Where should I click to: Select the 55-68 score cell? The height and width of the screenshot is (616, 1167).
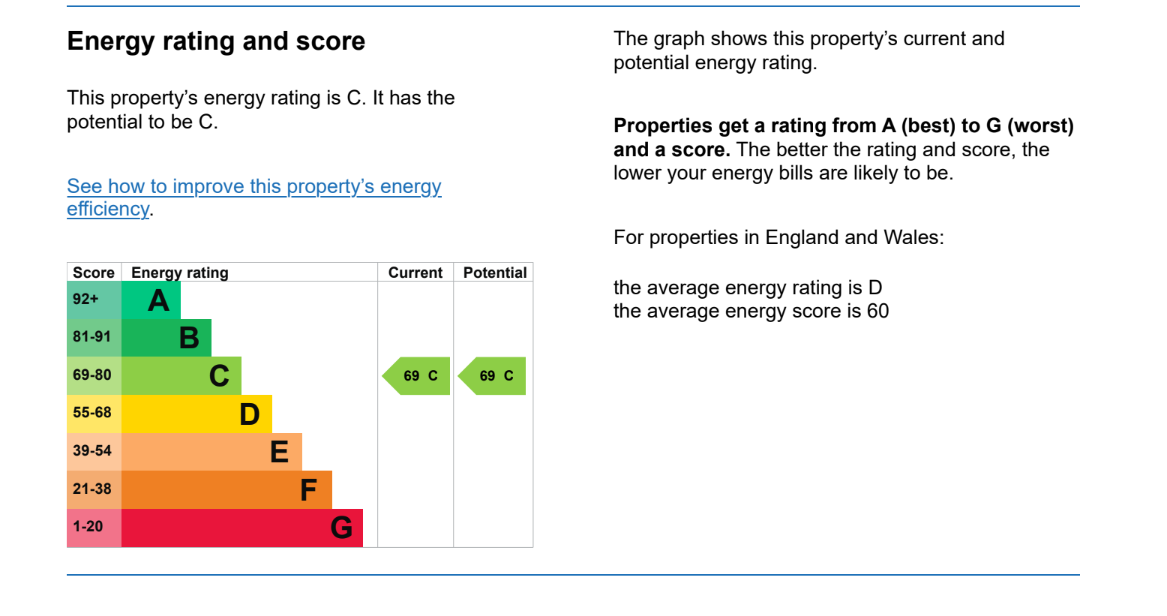(x=95, y=414)
